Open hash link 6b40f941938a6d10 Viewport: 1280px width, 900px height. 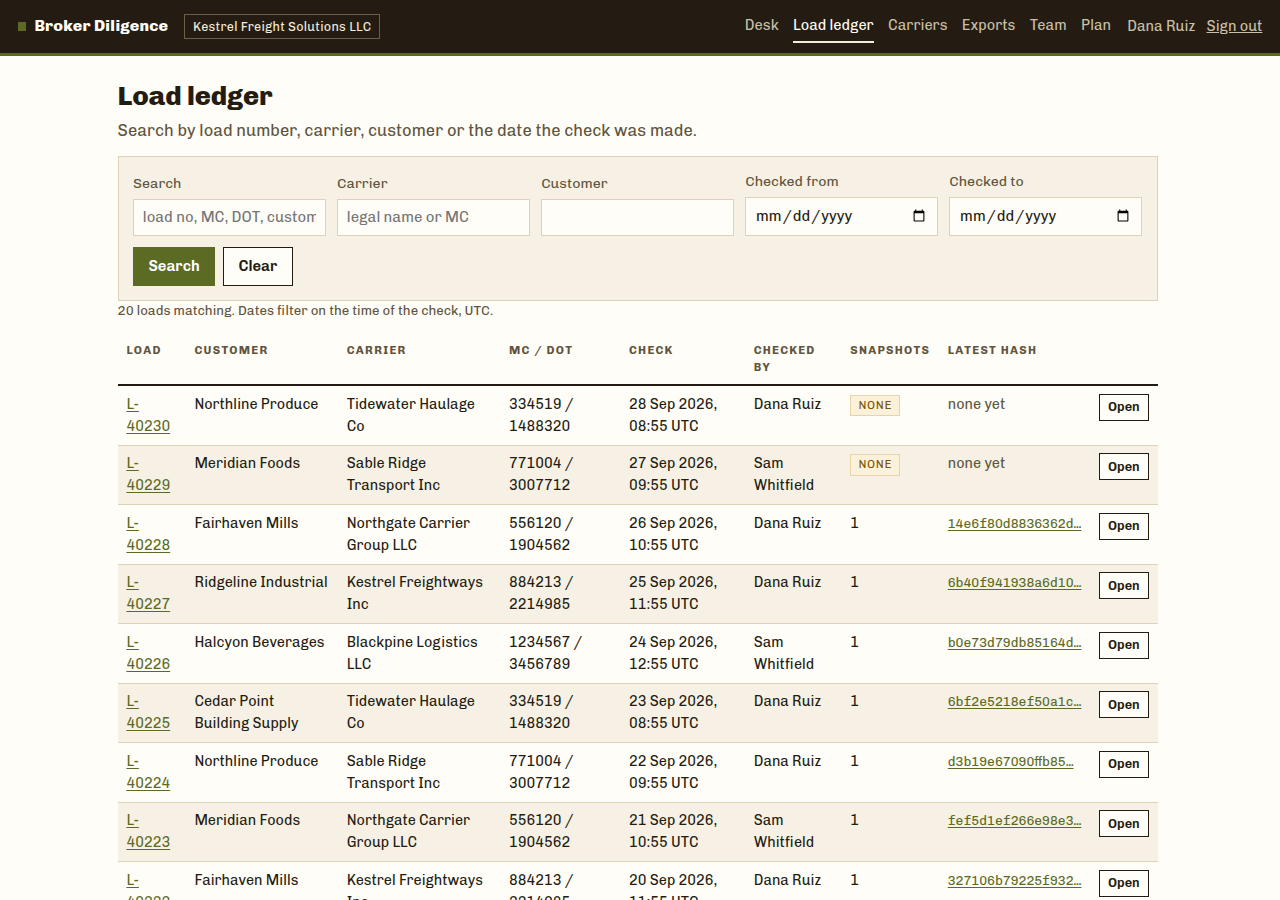(x=1015, y=583)
